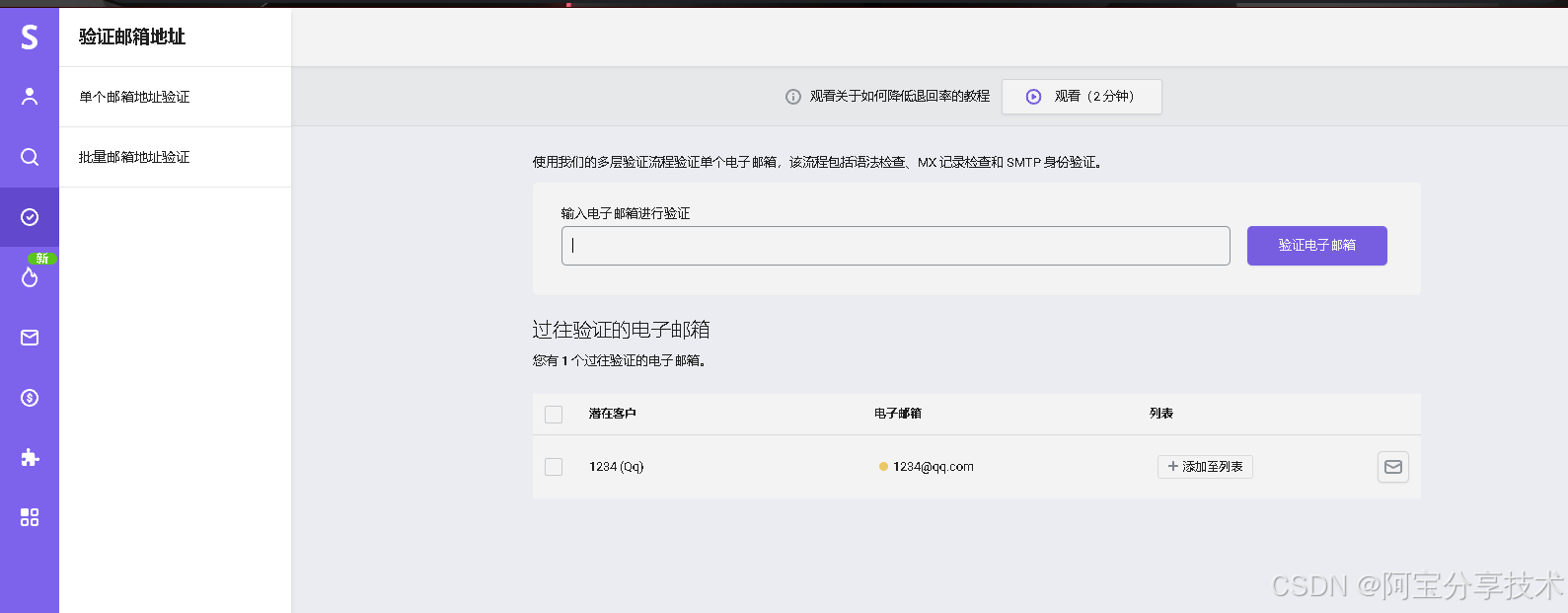Viewport: 1568px width, 613px height.
Task: Toggle the select-all checkbox in table header
Action: [554, 415]
